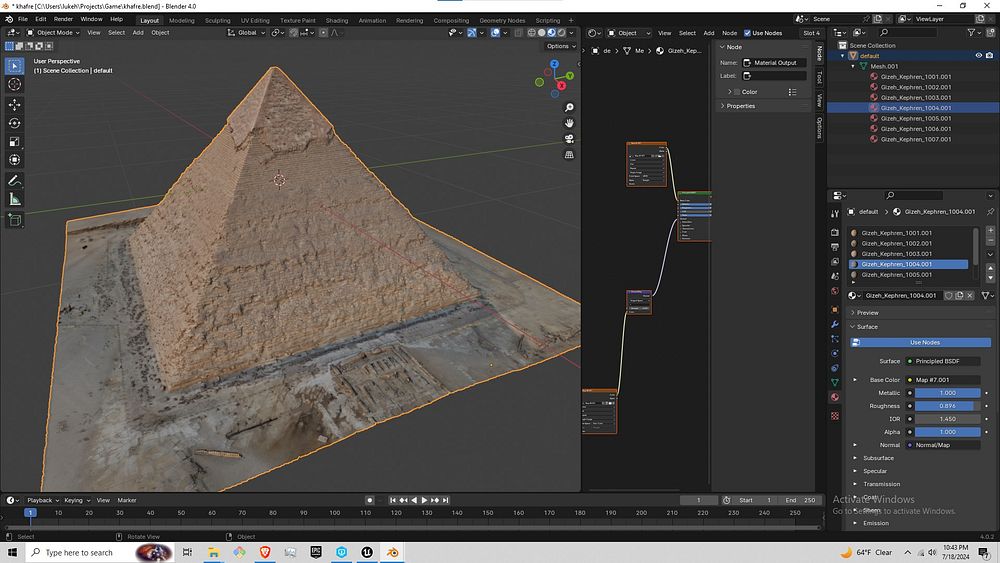Screen dimensions: 1000x563
Task: Expand the Properties panel in the node sidebar
Action: click(x=741, y=106)
